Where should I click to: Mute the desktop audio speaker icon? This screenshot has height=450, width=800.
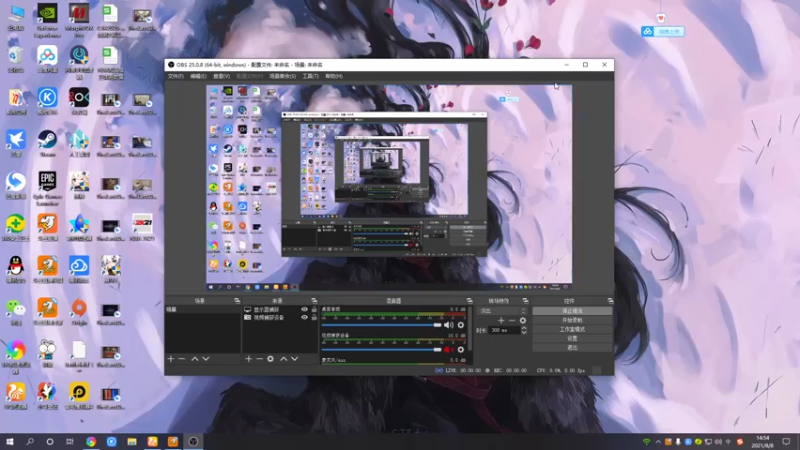[x=448, y=325]
